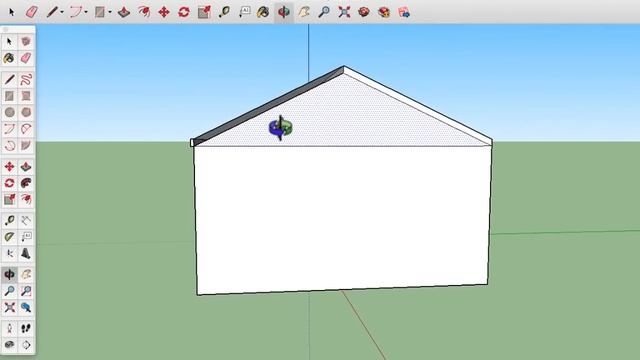Select the Section Plane tool

click(26, 345)
